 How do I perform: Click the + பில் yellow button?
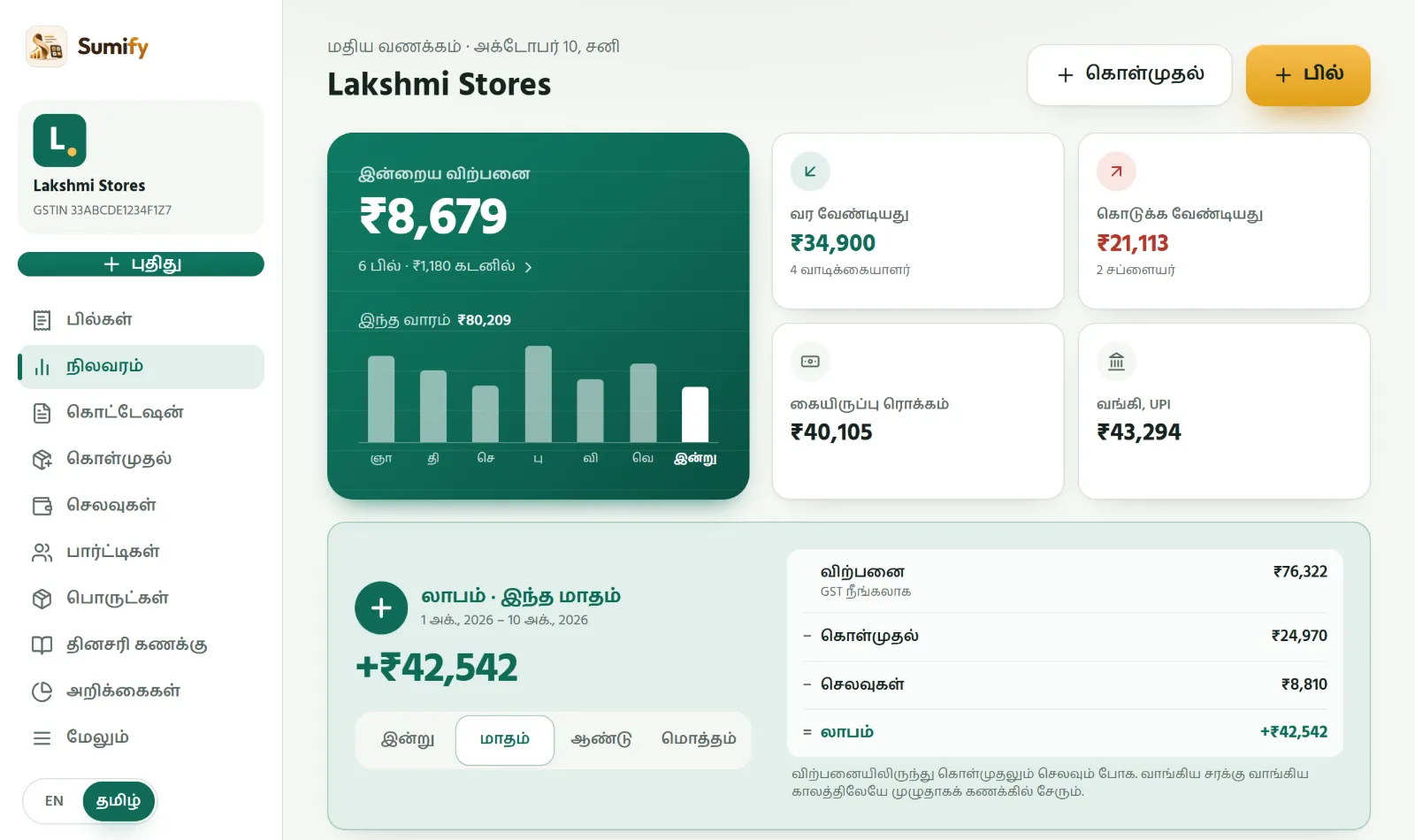pyautogui.click(x=1308, y=75)
